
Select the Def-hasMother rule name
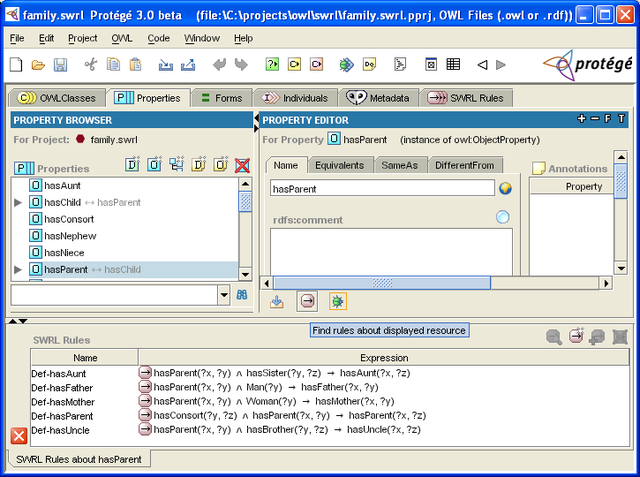pyautogui.click(x=63, y=402)
